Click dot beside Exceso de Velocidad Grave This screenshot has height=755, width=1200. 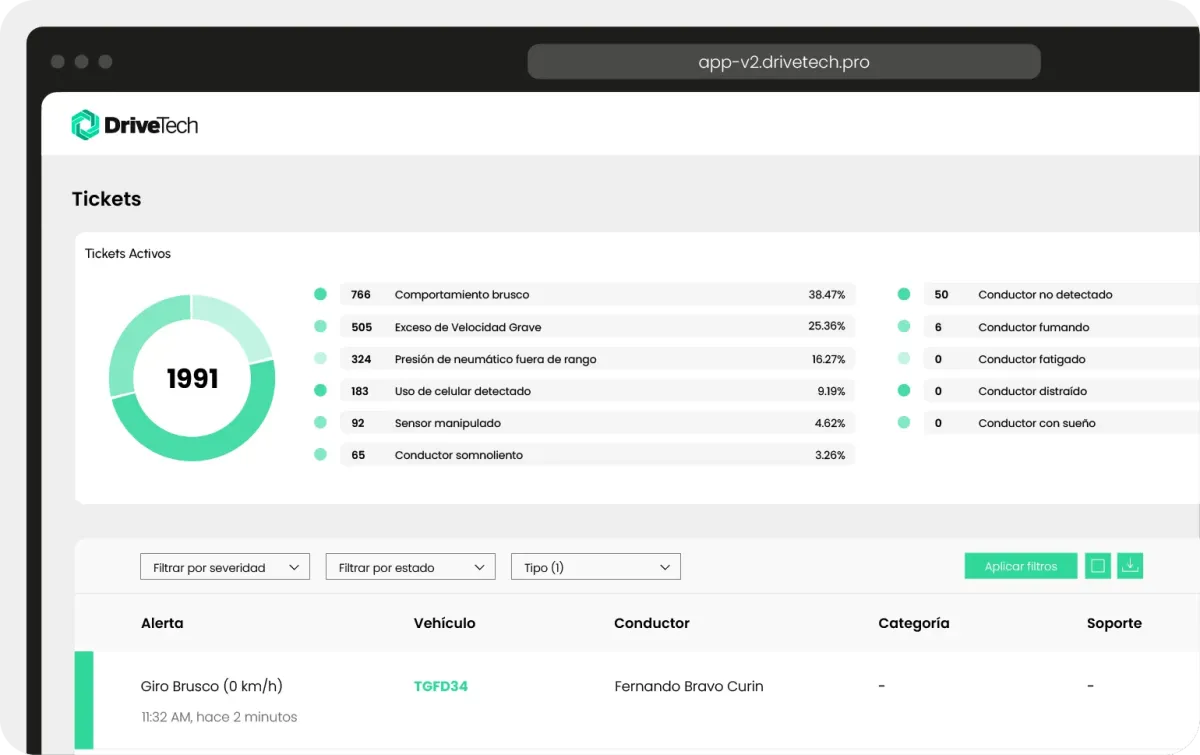320,327
